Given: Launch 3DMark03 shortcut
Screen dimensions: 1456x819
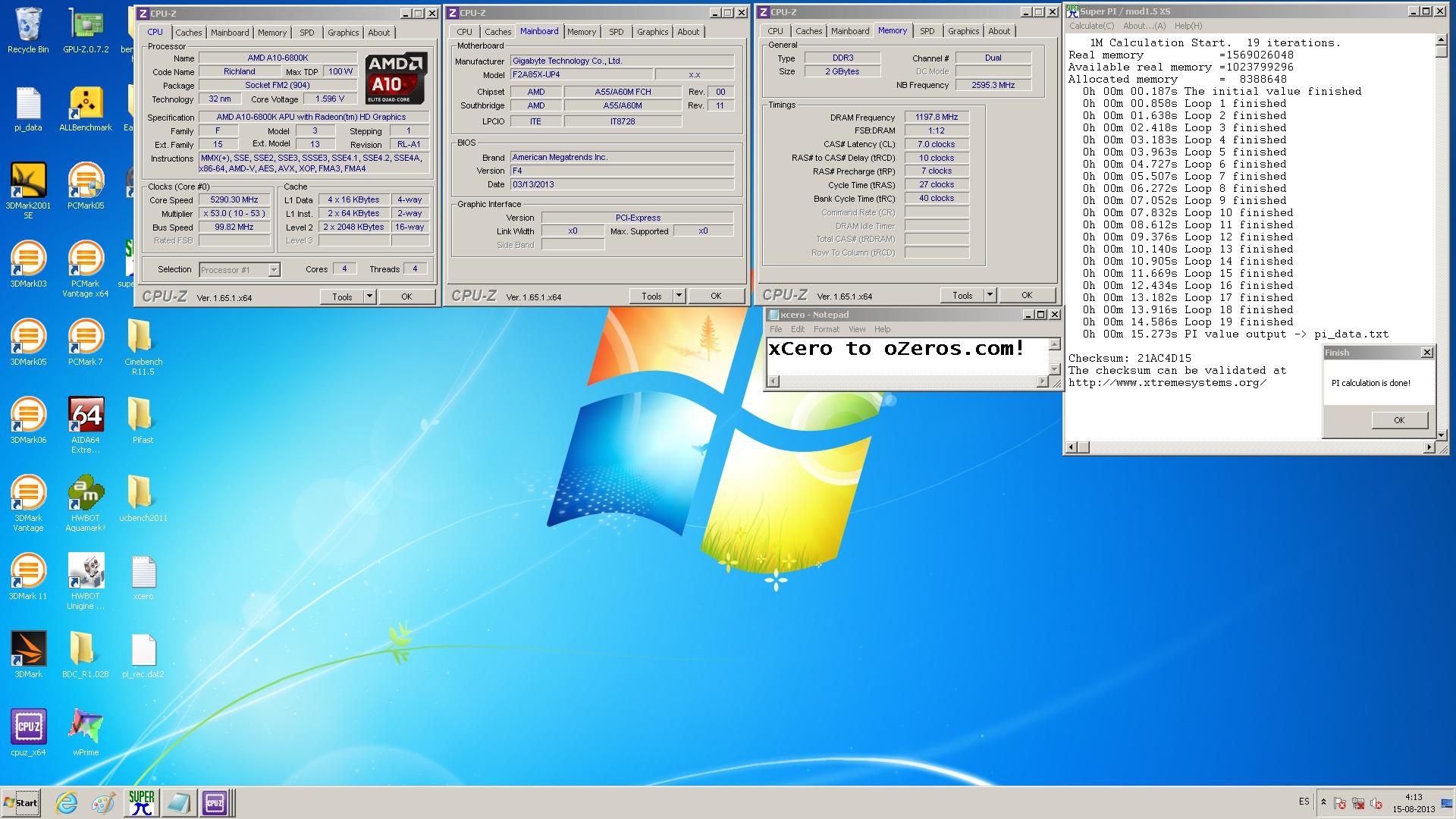Looking at the screenshot, I should click(28, 264).
